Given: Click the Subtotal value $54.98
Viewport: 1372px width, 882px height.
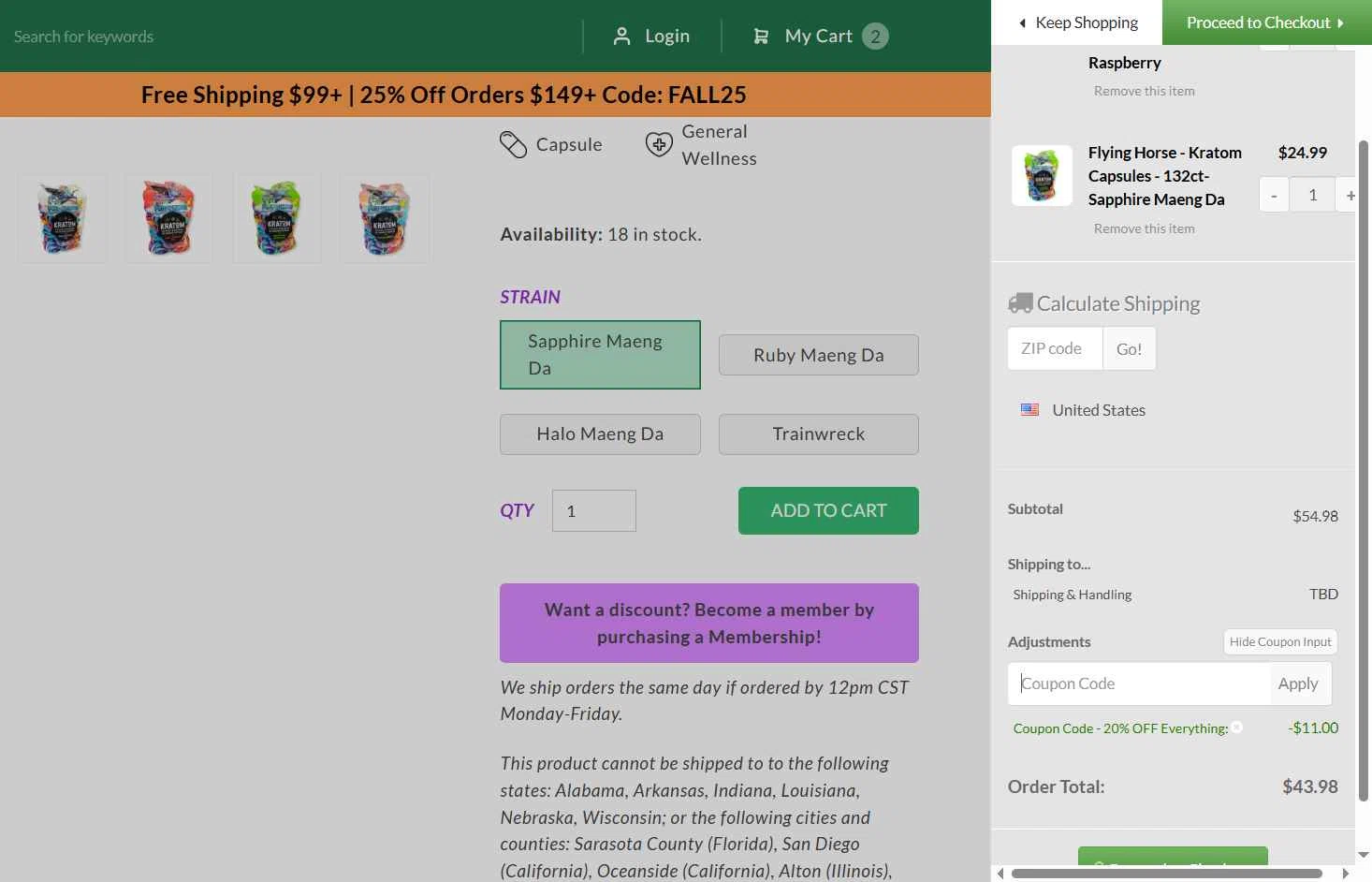Looking at the screenshot, I should 1316,516.
